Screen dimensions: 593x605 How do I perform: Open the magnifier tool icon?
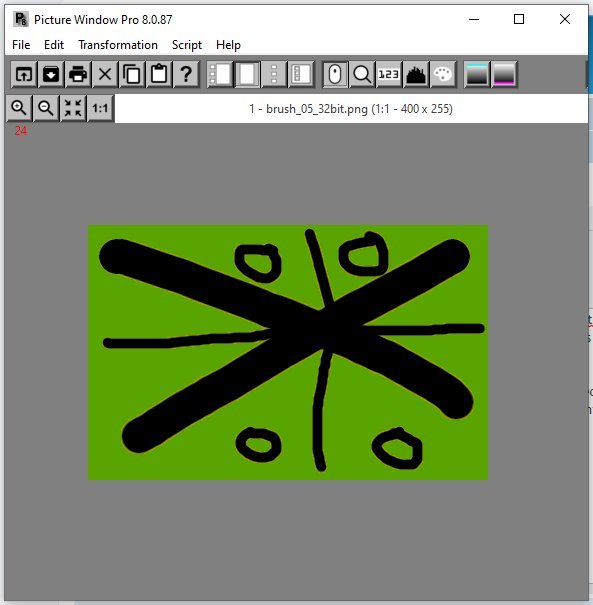pos(362,74)
